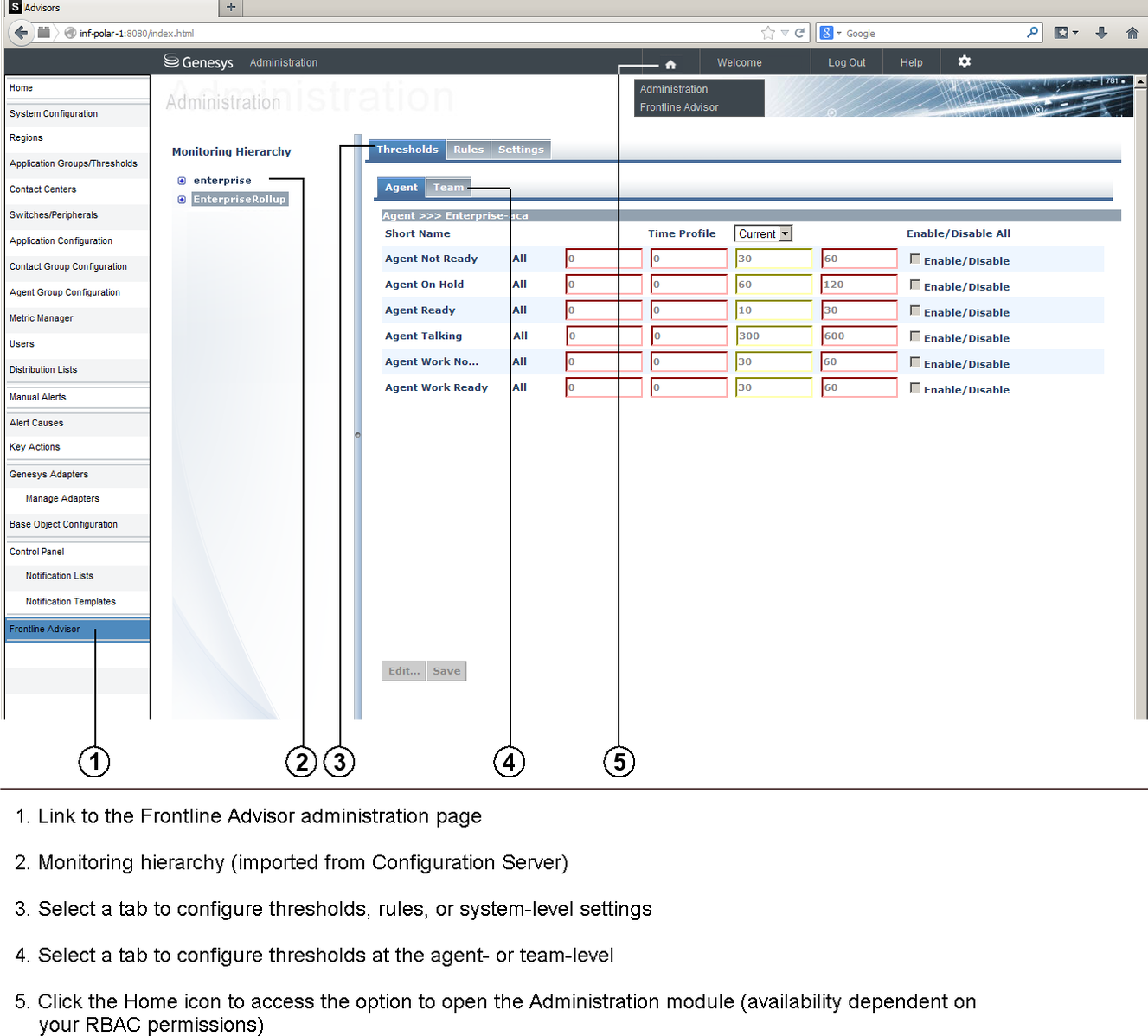The height and width of the screenshot is (1036, 1148).
Task: Expand the enterprise hierarchy node
Action: click(x=182, y=181)
